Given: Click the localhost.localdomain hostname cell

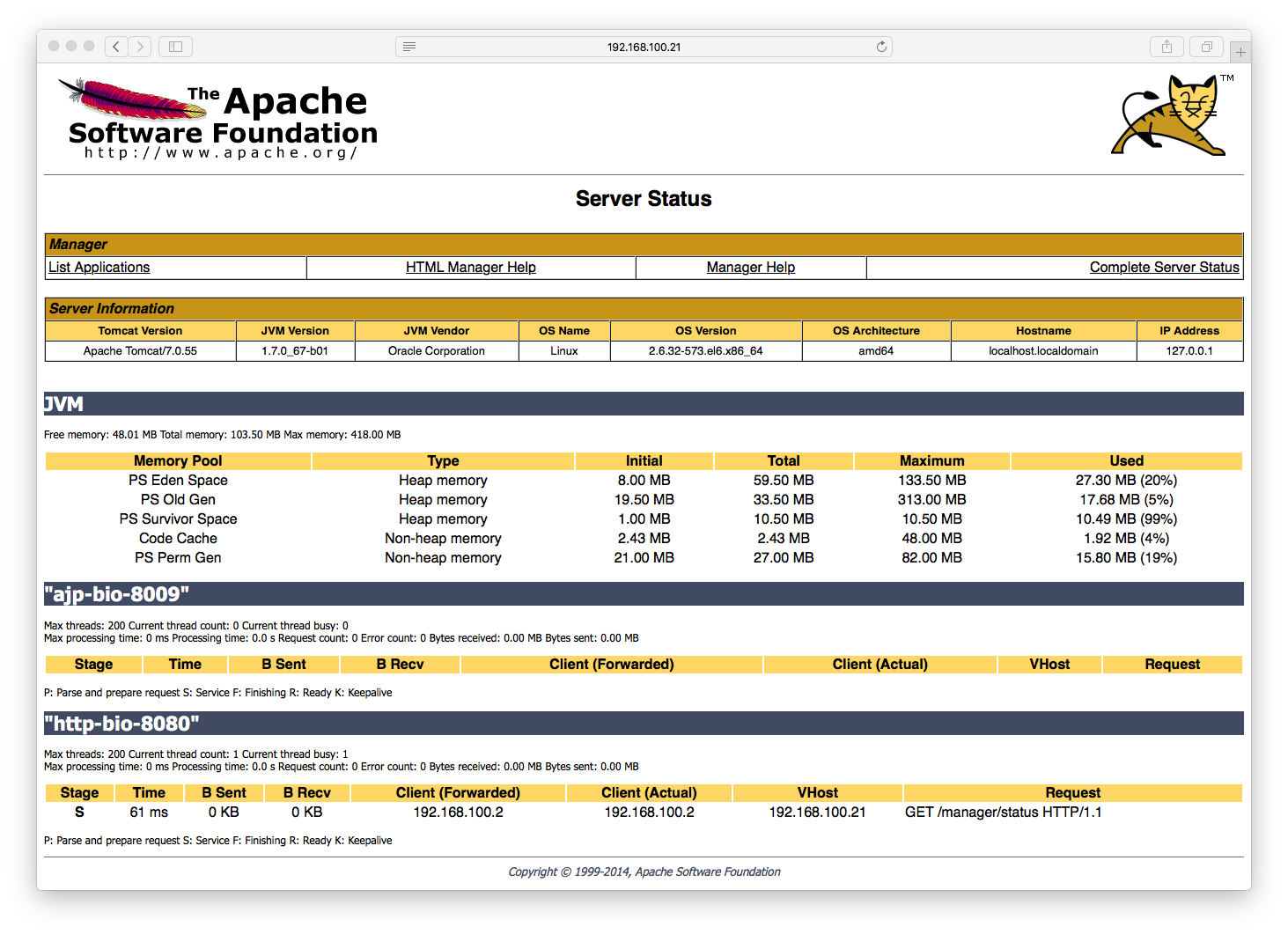Looking at the screenshot, I should pos(1043,351).
